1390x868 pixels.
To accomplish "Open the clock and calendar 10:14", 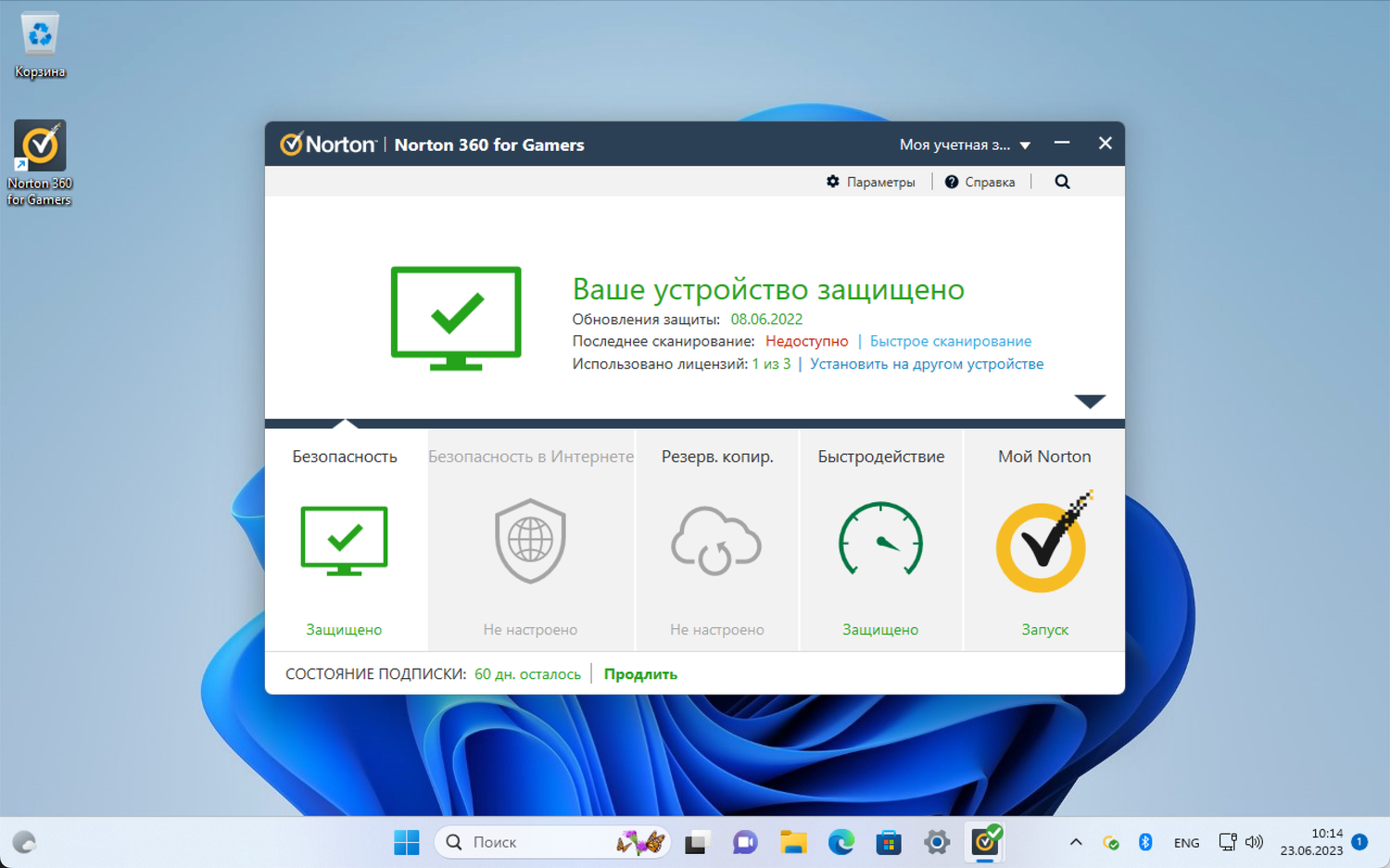I will pos(1311,842).
